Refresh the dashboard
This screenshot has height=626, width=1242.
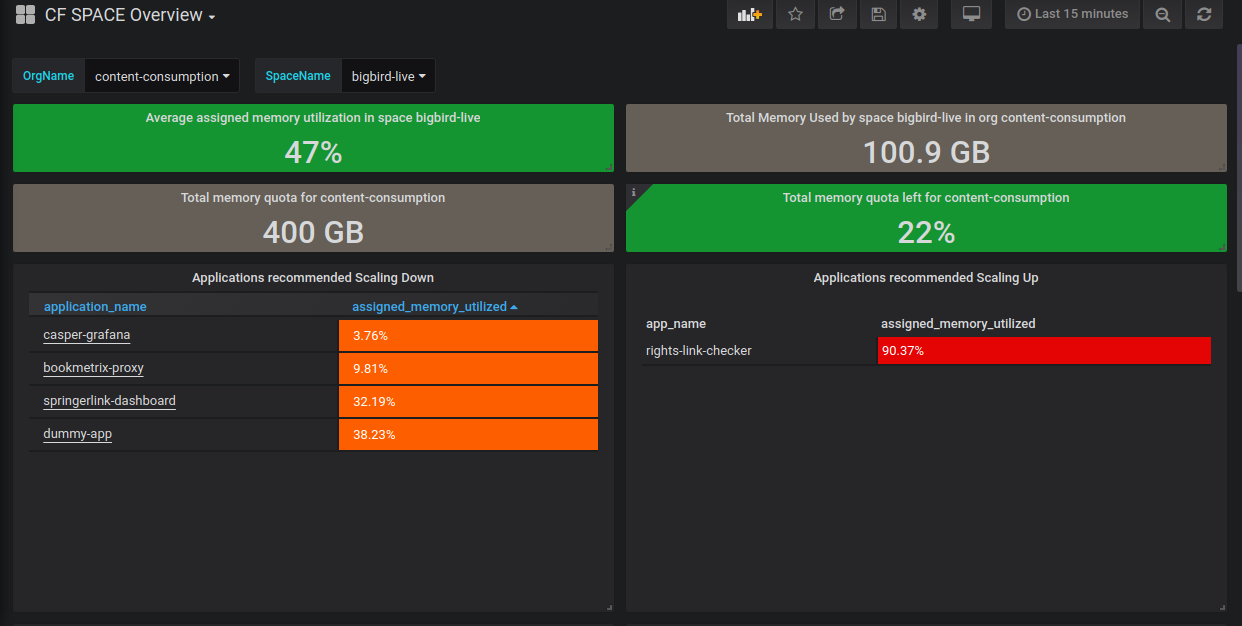click(x=1203, y=14)
